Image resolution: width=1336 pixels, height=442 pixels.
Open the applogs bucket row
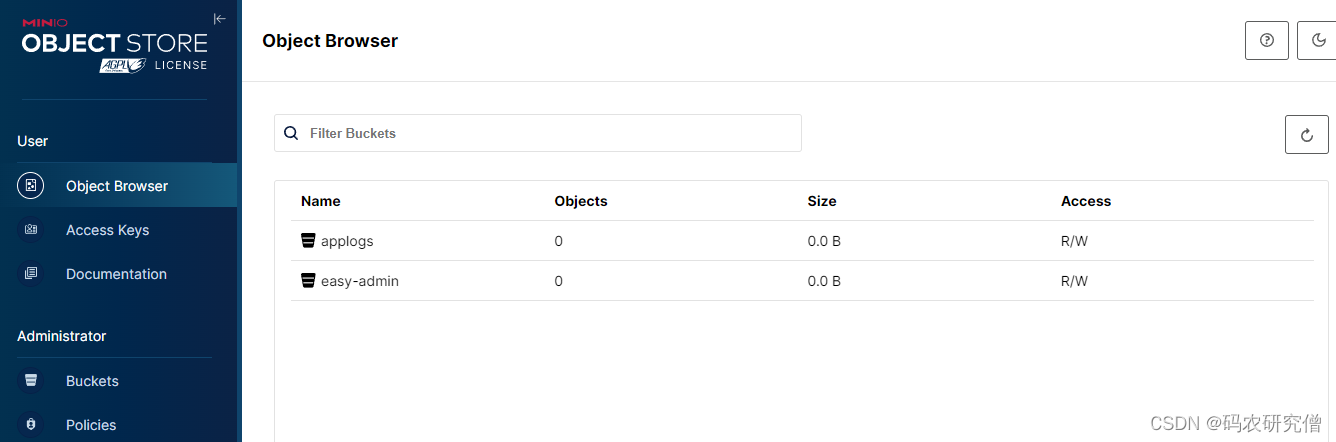click(347, 241)
